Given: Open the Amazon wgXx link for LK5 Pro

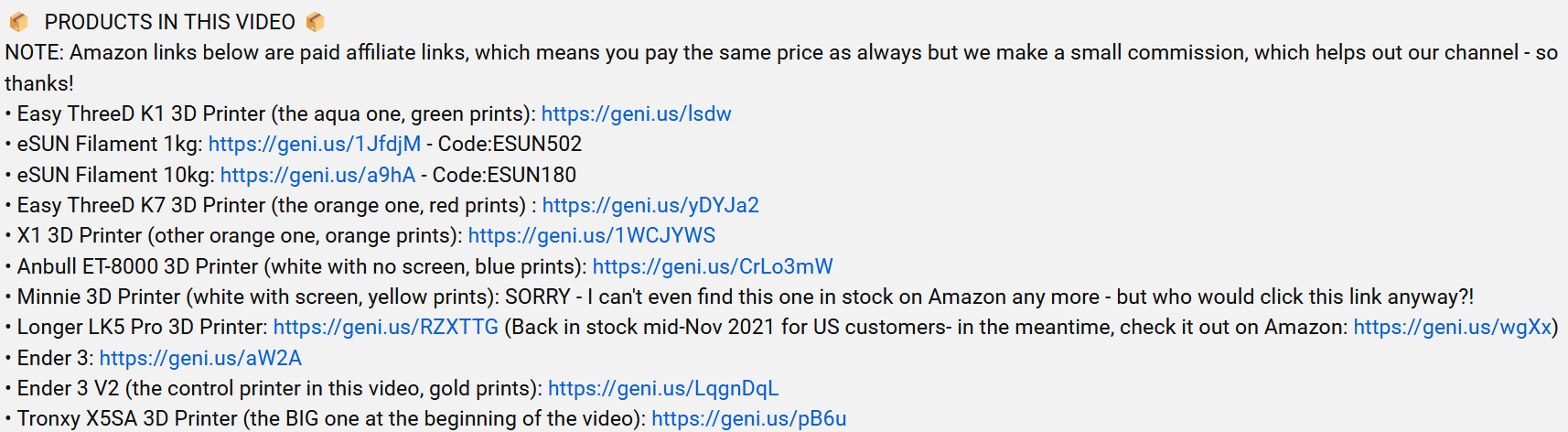Looking at the screenshot, I should click(1453, 327).
